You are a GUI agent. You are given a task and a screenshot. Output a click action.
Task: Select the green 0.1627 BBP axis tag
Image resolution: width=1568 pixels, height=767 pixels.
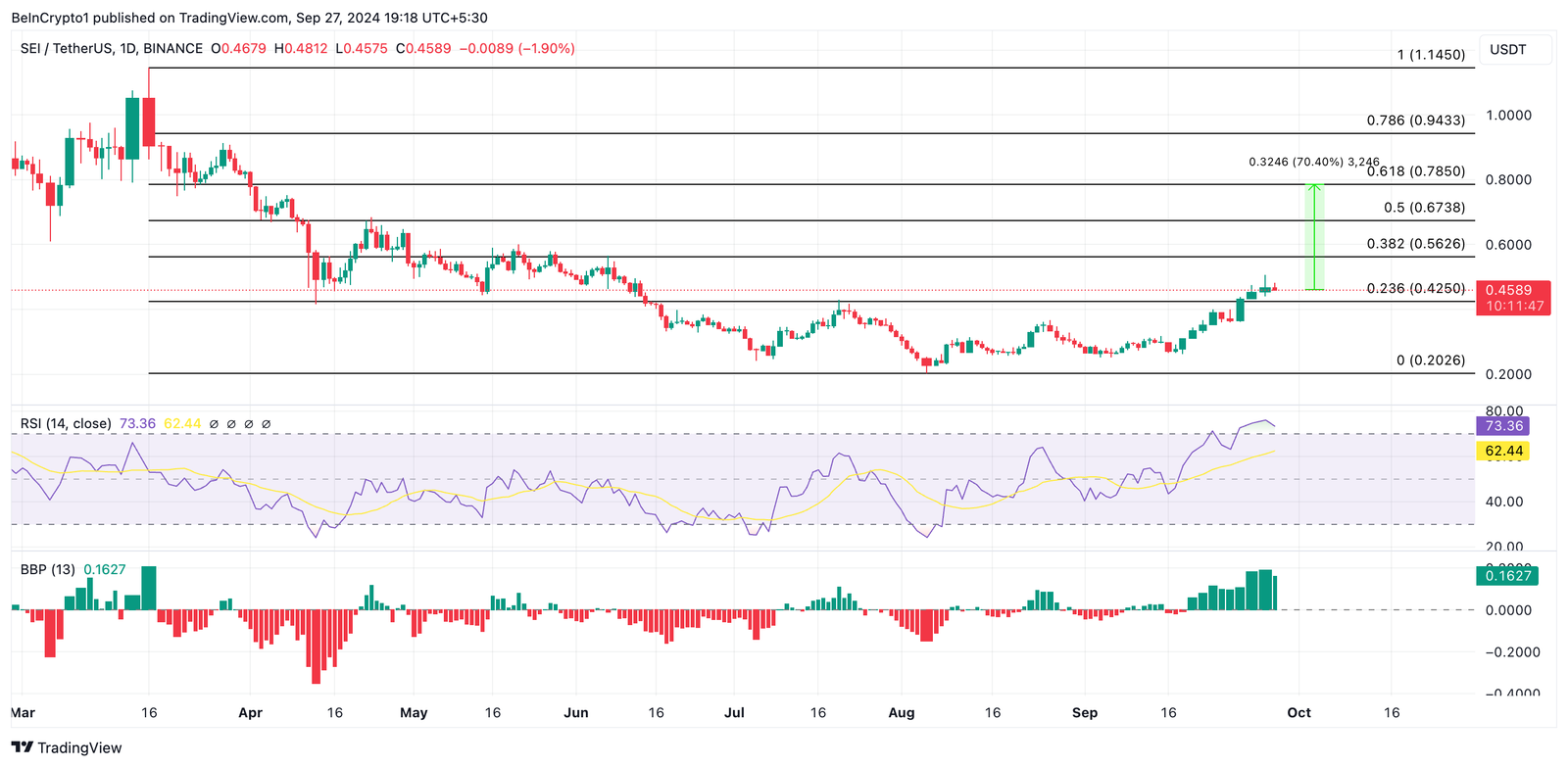tap(1507, 575)
